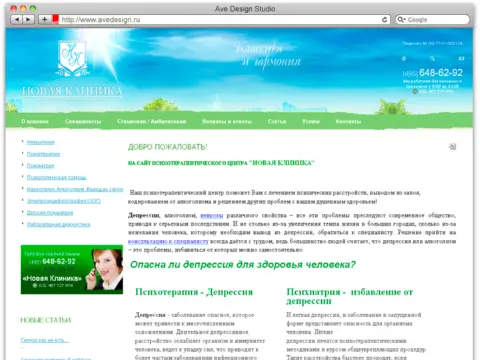Open the first article link under НОВЫЕ СТАТЬИ
The width and height of the screenshot is (480, 360).
tap(45, 340)
